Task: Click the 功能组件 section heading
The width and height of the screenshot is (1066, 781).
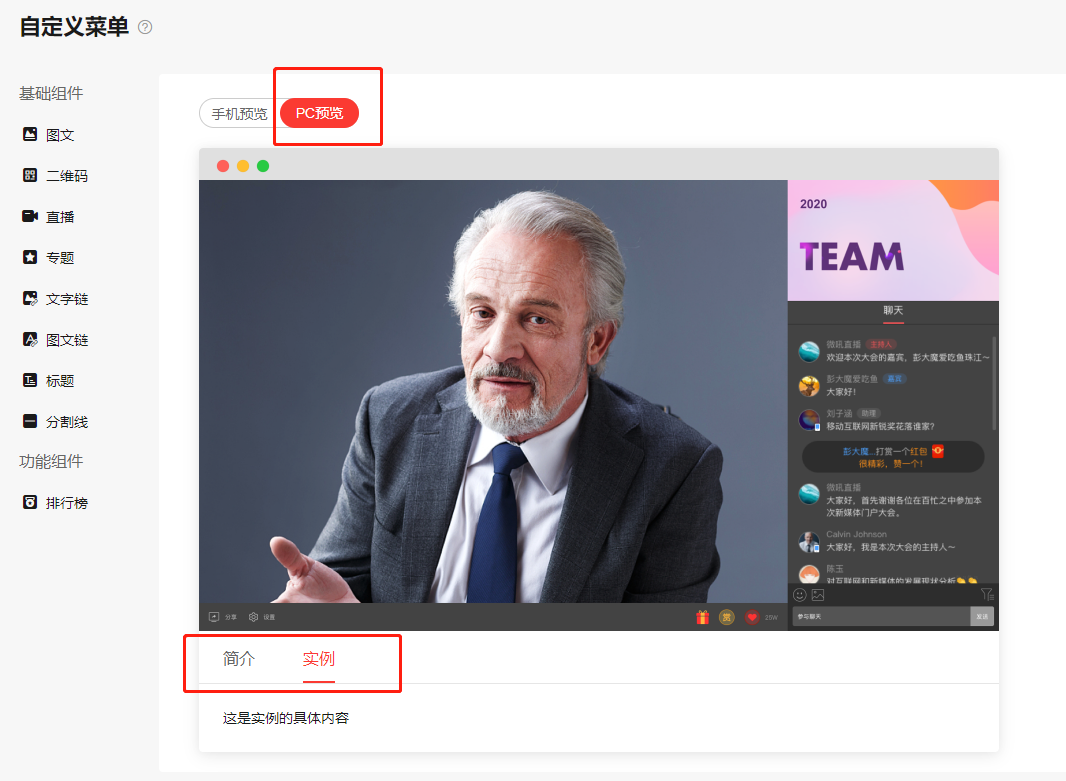Action: coord(51,462)
